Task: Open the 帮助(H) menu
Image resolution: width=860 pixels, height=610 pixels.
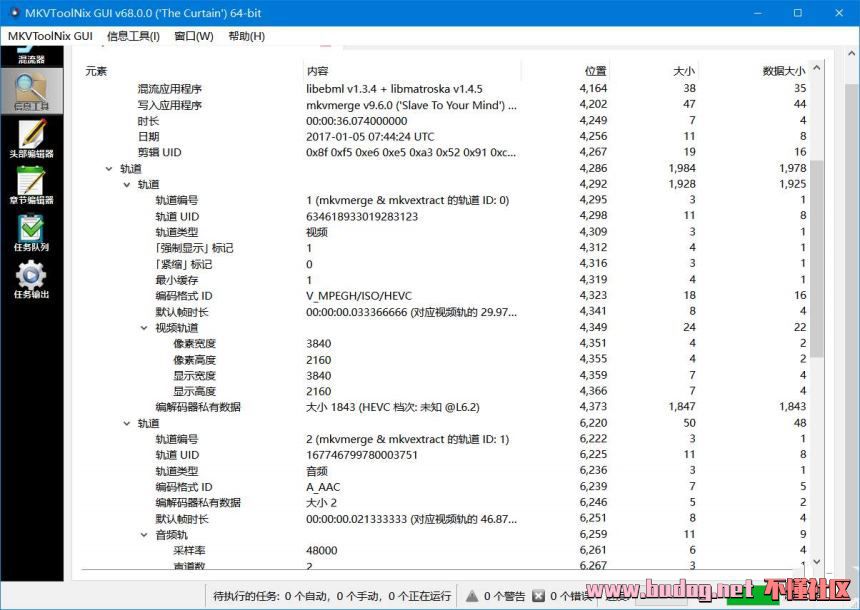Action: pyautogui.click(x=246, y=36)
